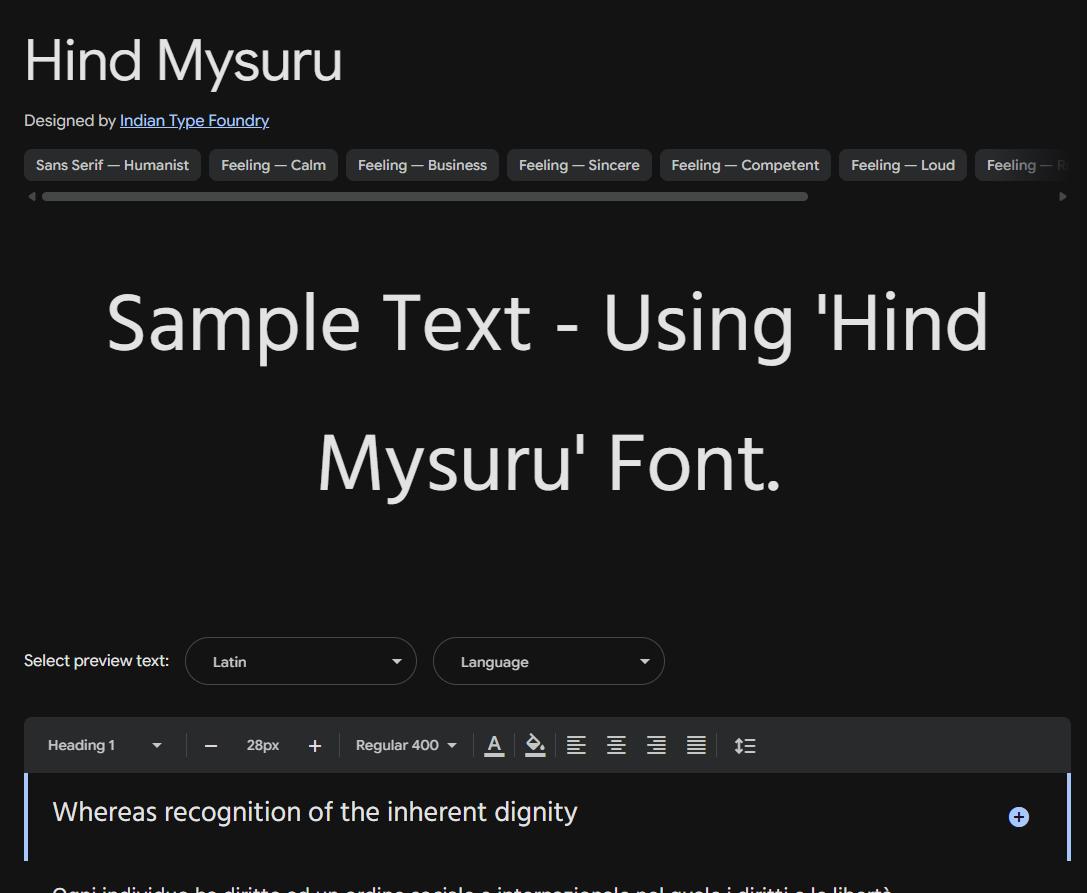Increase font size with plus button
Screen dimensions: 1087x893
click(315, 746)
